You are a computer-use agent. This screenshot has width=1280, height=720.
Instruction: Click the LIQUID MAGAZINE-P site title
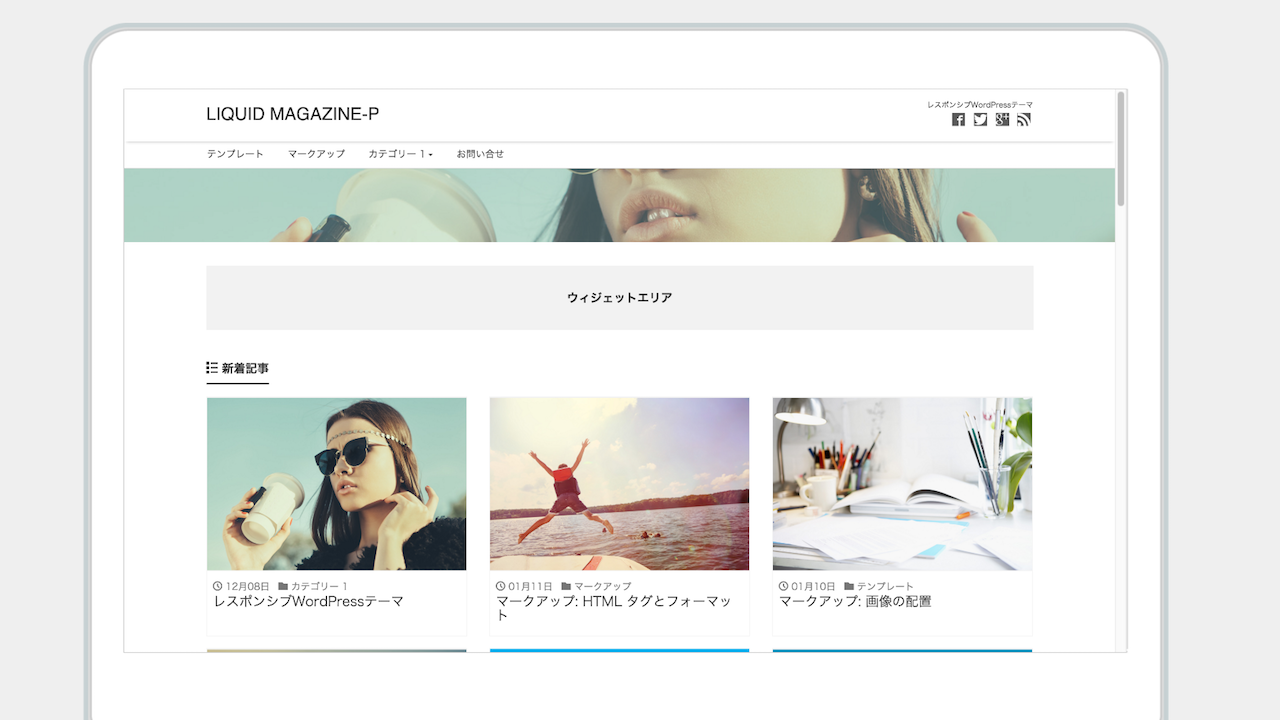pos(292,114)
